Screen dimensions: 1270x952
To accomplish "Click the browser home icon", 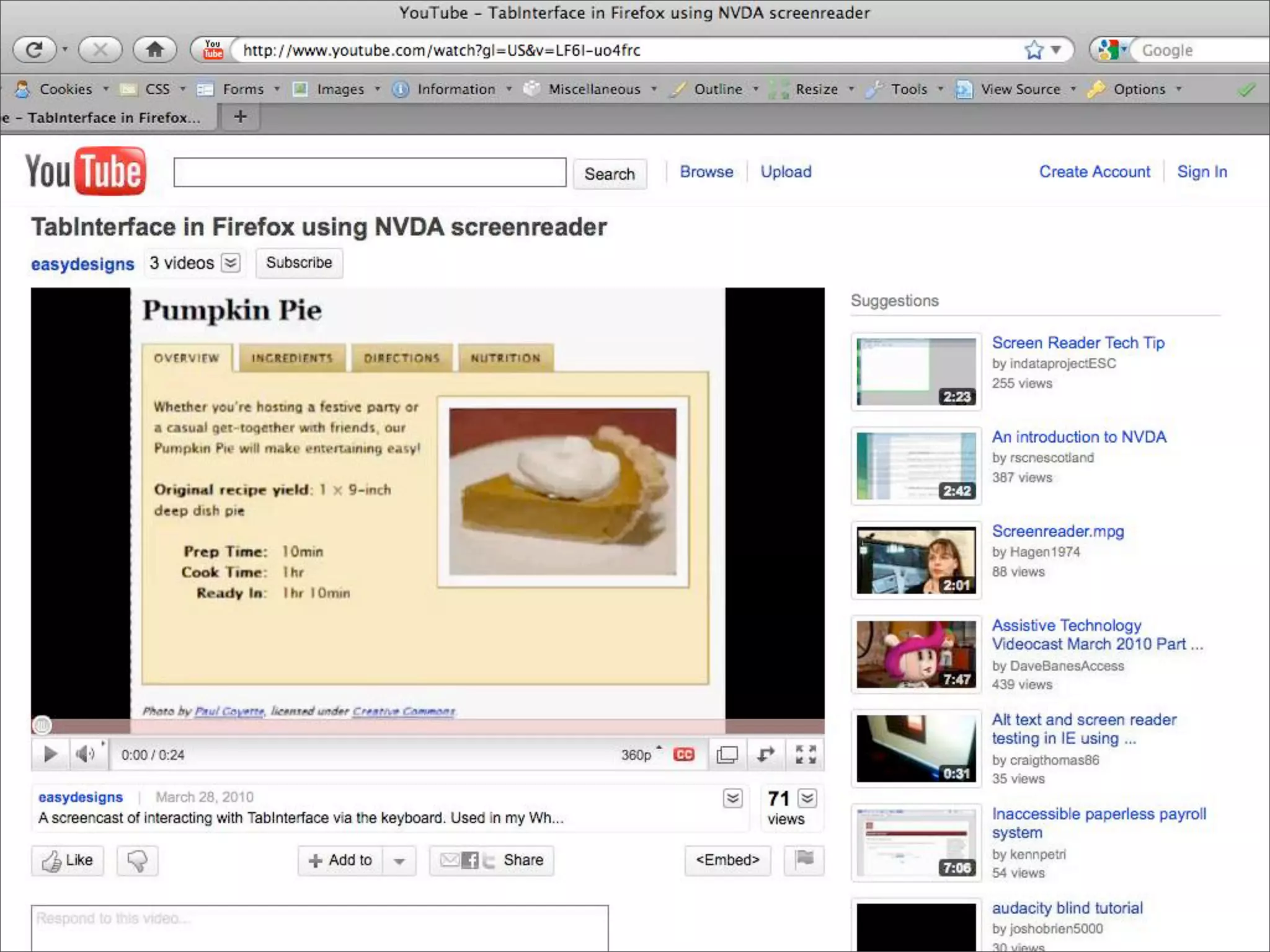I will (x=155, y=50).
